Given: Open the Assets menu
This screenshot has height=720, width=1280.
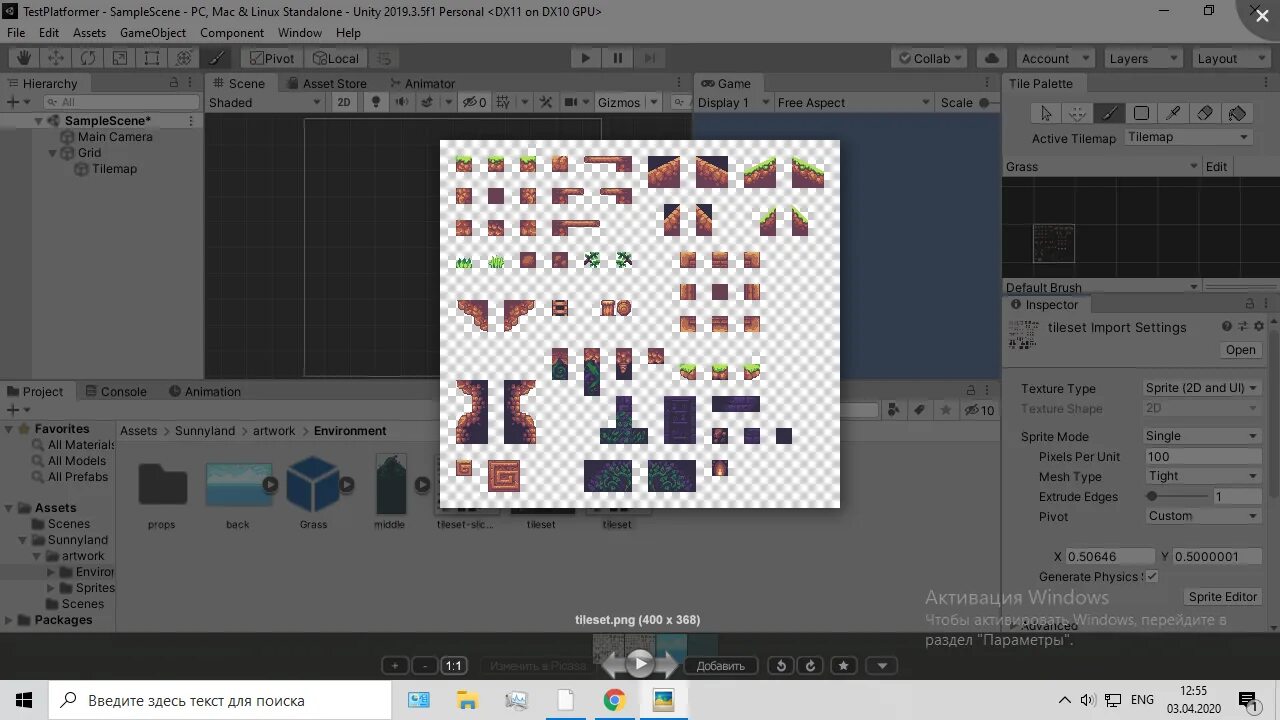Looking at the screenshot, I should coord(89,32).
